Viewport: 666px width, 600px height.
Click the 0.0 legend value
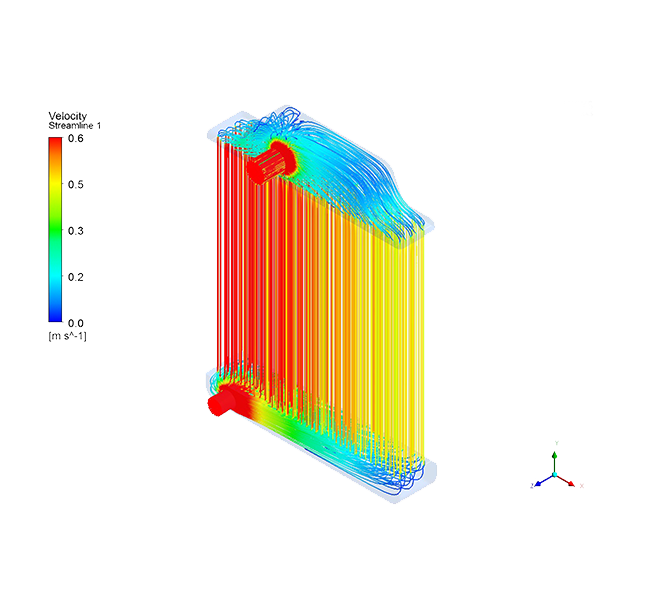76,323
